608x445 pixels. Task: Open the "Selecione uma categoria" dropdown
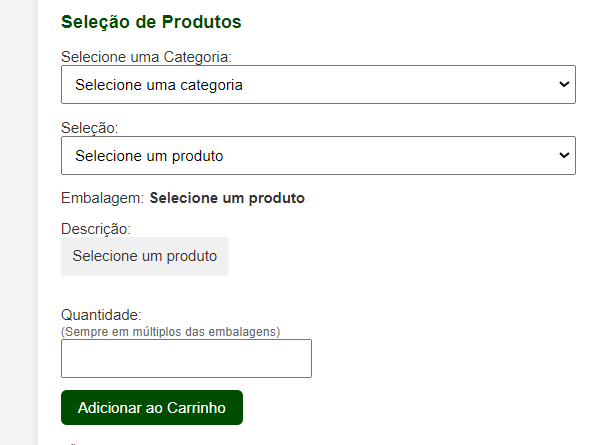[318, 85]
